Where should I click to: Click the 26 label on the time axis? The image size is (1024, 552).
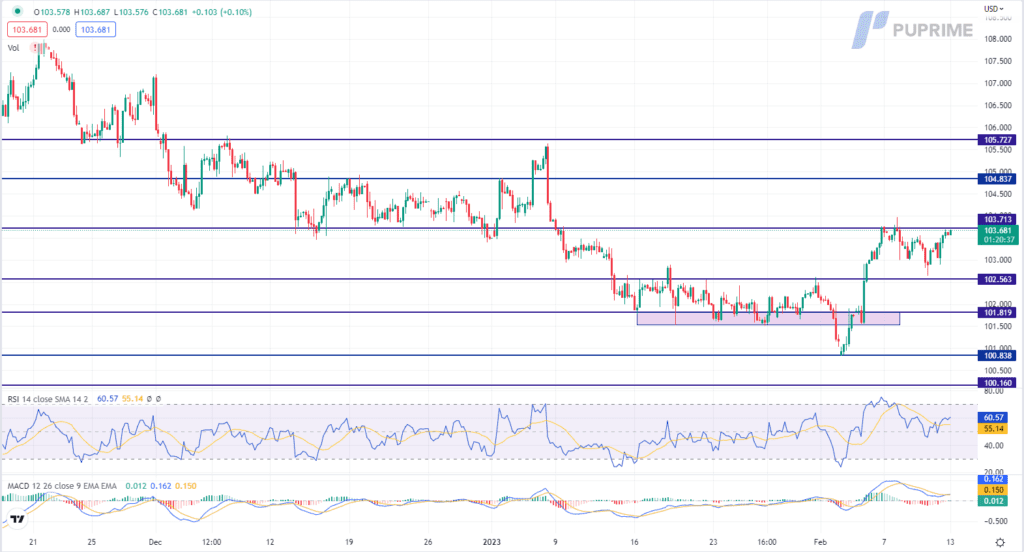tap(428, 542)
